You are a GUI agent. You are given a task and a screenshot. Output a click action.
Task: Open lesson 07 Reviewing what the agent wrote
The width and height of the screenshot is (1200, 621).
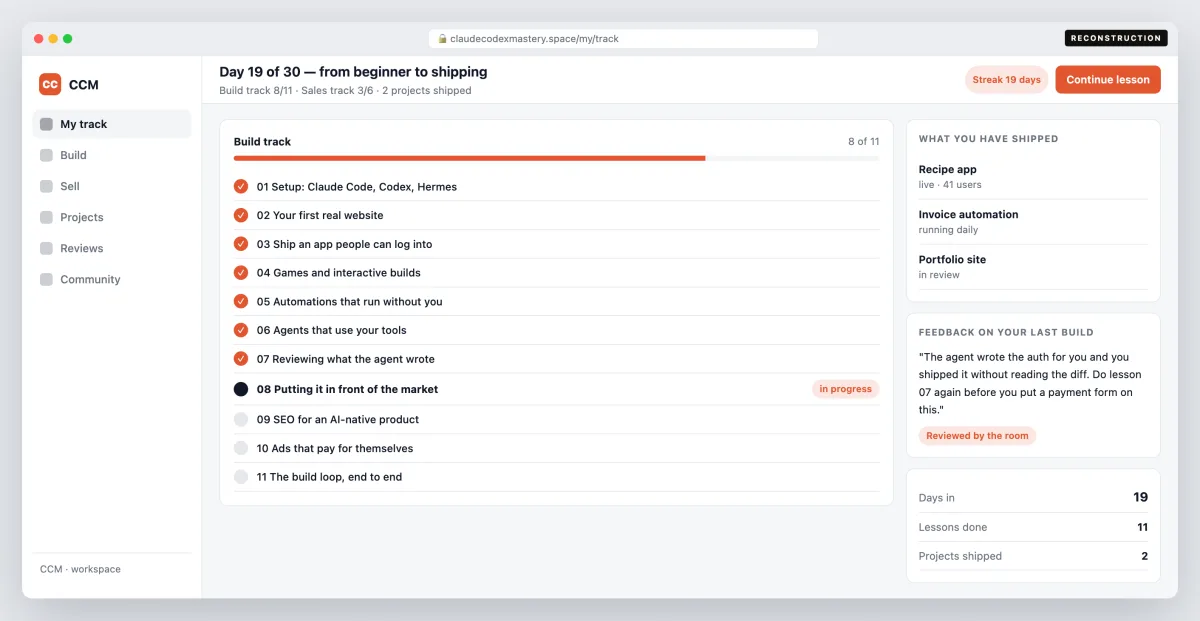pyautogui.click(x=557, y=359)
